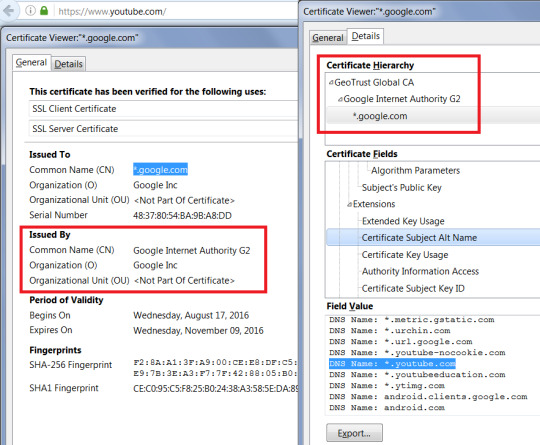Open Details tab in left certificate viewer
Viewport: 540px width, 445px height.
pyautogui.click(x=69, y=64)
